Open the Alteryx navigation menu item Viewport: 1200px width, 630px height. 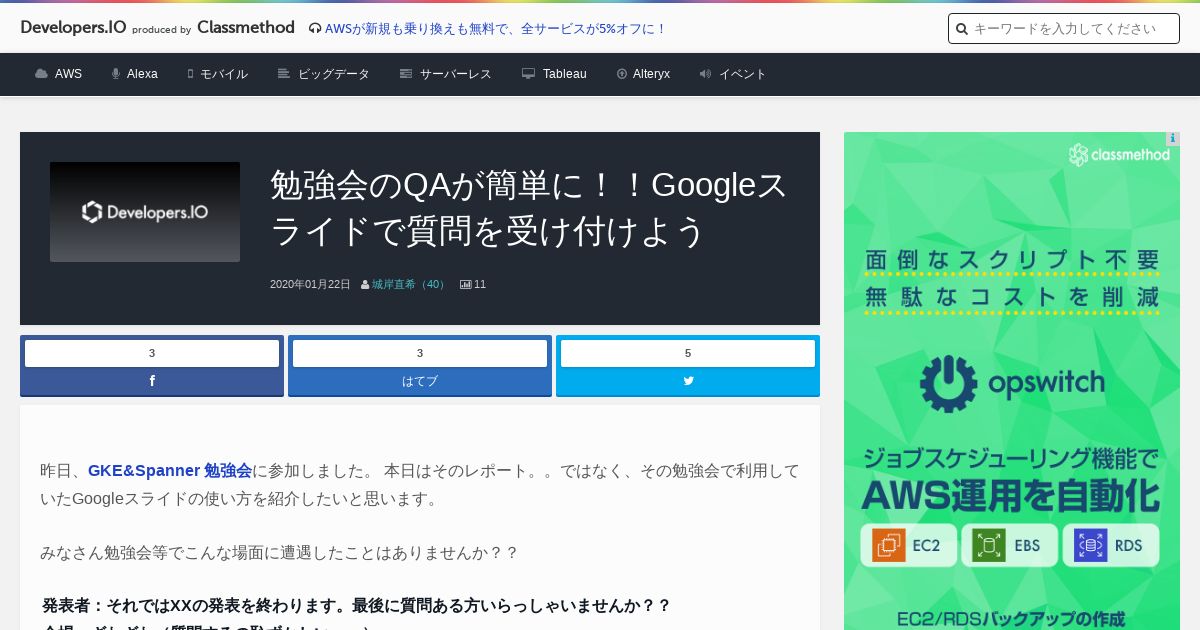pyautogui.click(x=651, y=74)
